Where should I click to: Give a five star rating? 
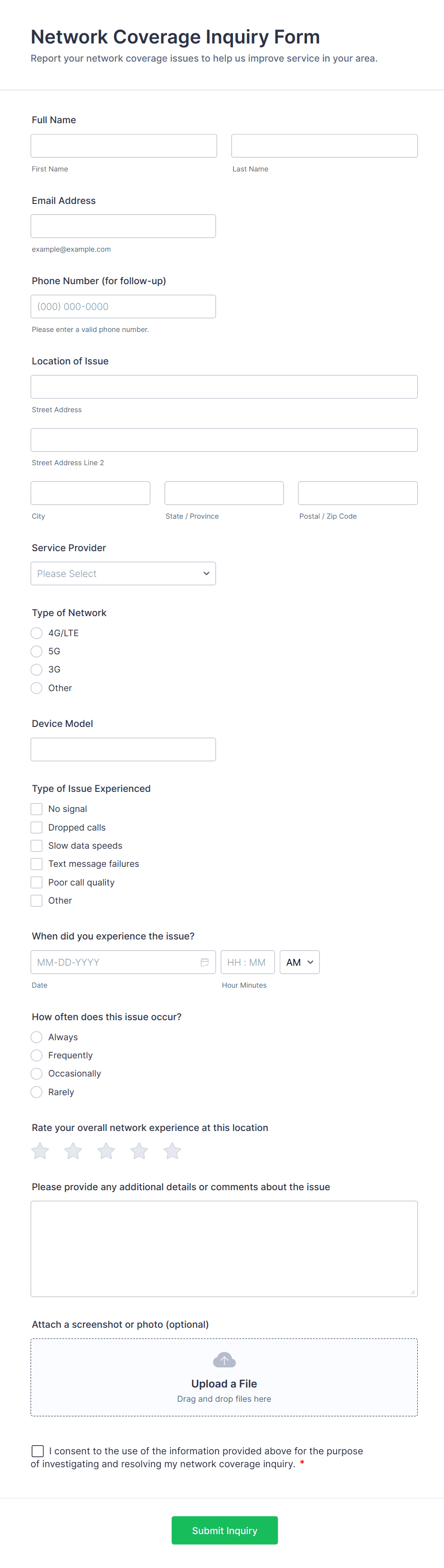(172, 1151)
